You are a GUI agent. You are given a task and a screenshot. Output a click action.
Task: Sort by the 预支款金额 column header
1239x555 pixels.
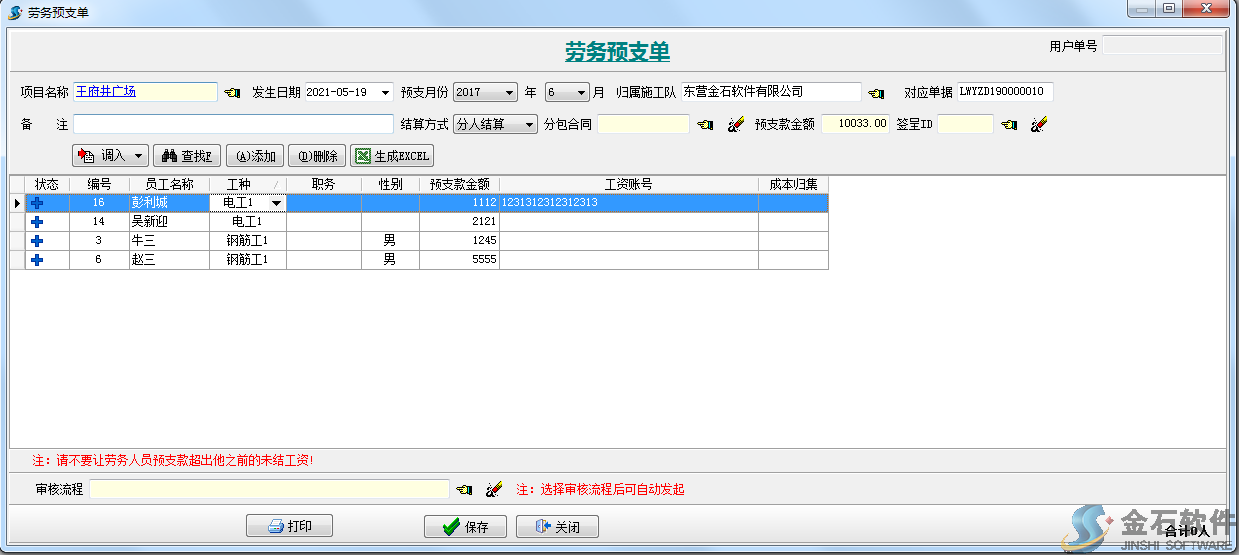point(459,185)
